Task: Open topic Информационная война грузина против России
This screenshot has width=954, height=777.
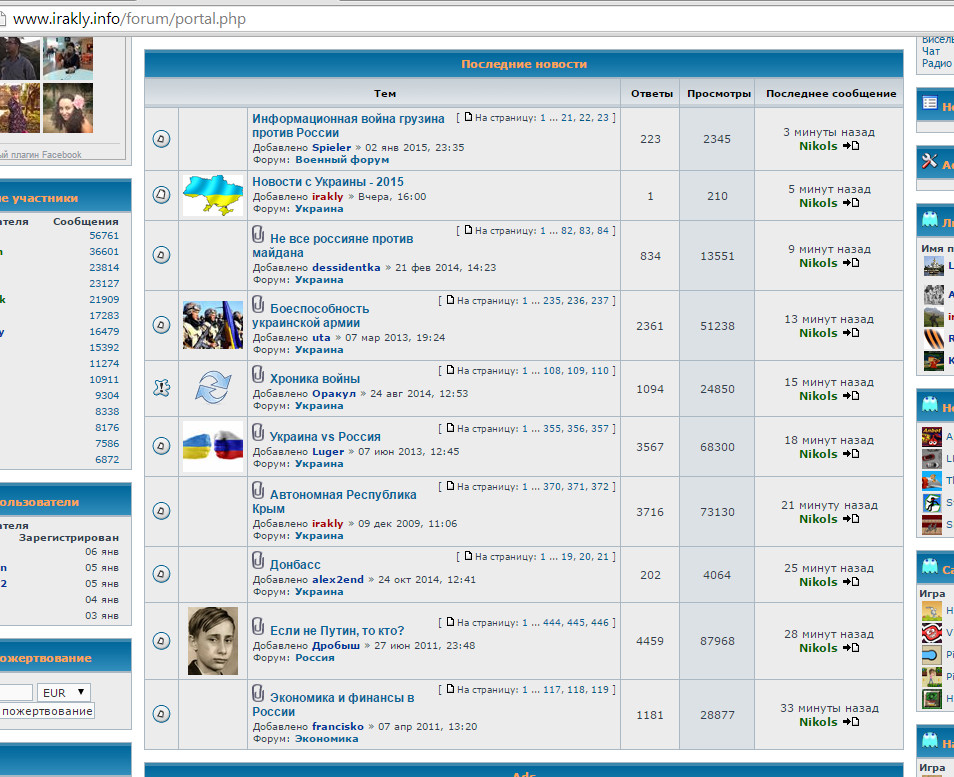Action: 347,125
